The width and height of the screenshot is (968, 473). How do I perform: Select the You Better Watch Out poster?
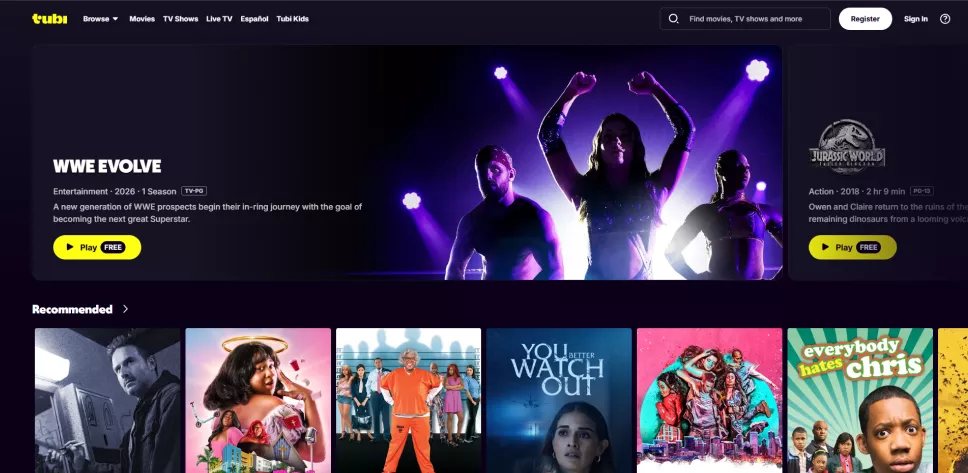(x=558, y=400)
